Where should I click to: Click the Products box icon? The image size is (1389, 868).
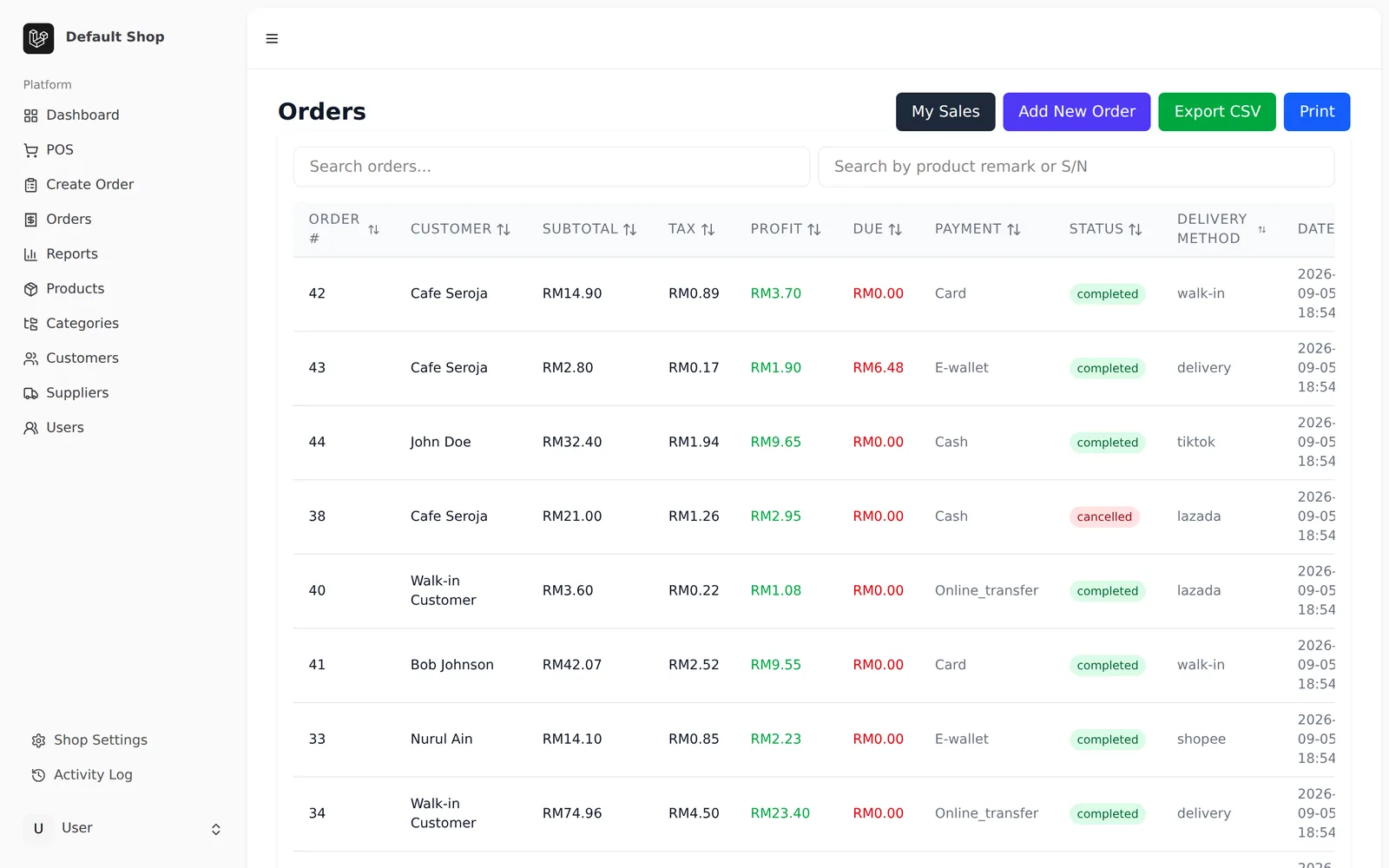pos(31,289)
